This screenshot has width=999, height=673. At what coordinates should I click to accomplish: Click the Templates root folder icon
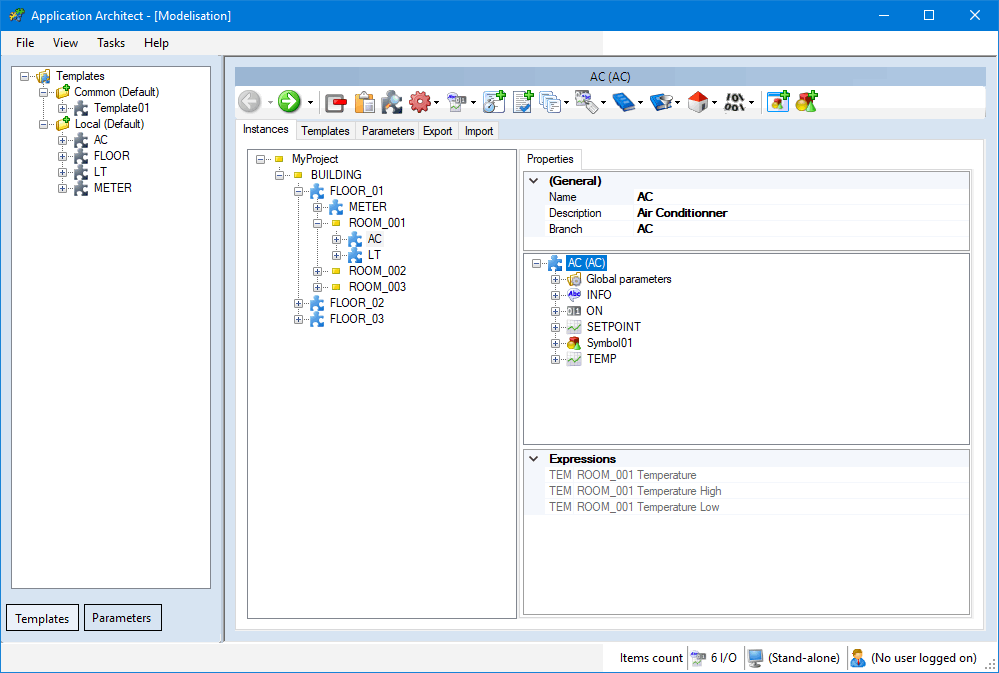pyautogui.click(x=44, y=76)
